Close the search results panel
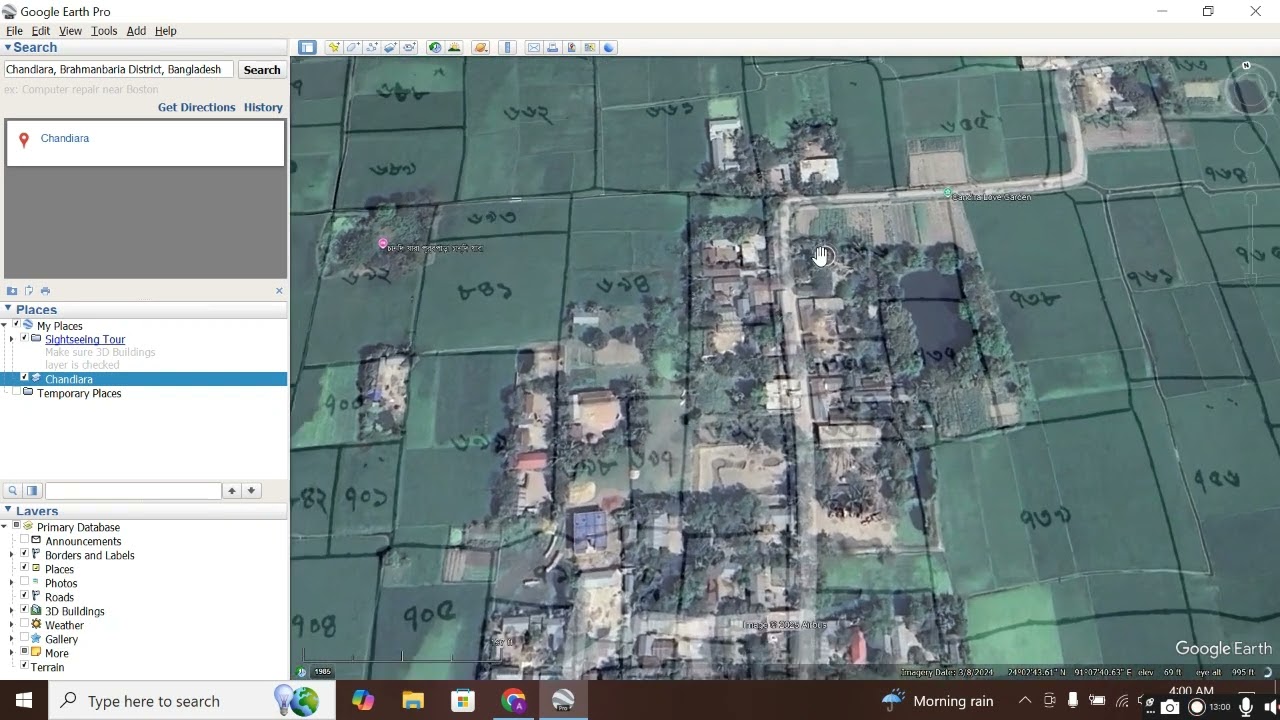This screenshot has height=720, width=1280. [279, 291]
